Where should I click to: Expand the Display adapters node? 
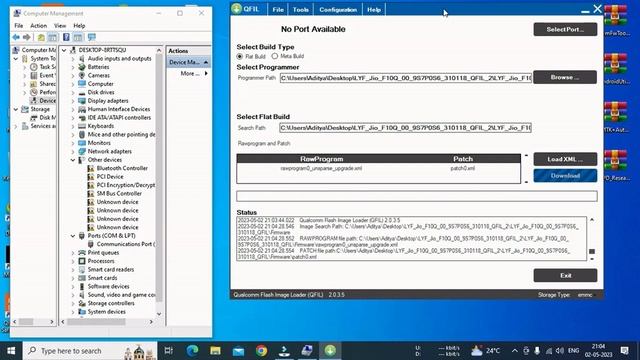click(x=73, y=101)
